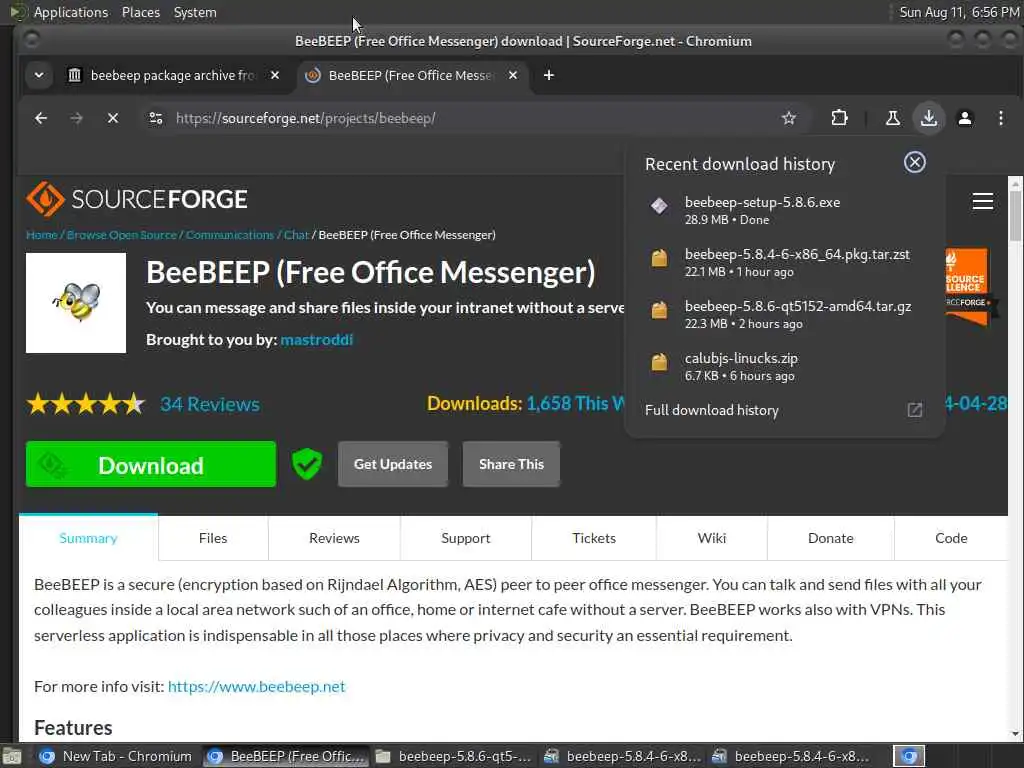The image size is (1024, 768).
Task: Open Chat breadcrumb link
Action: click(296, 234)
